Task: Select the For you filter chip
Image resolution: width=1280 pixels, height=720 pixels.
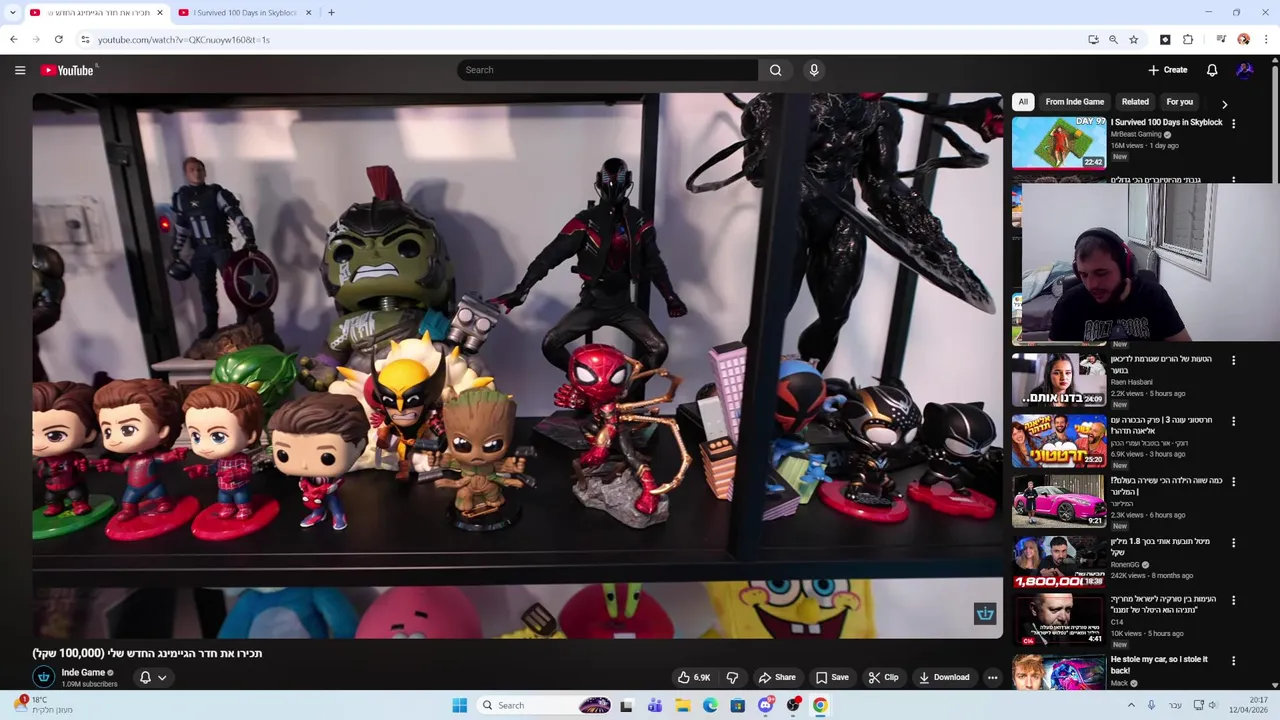Action: tap(1179, 102)
